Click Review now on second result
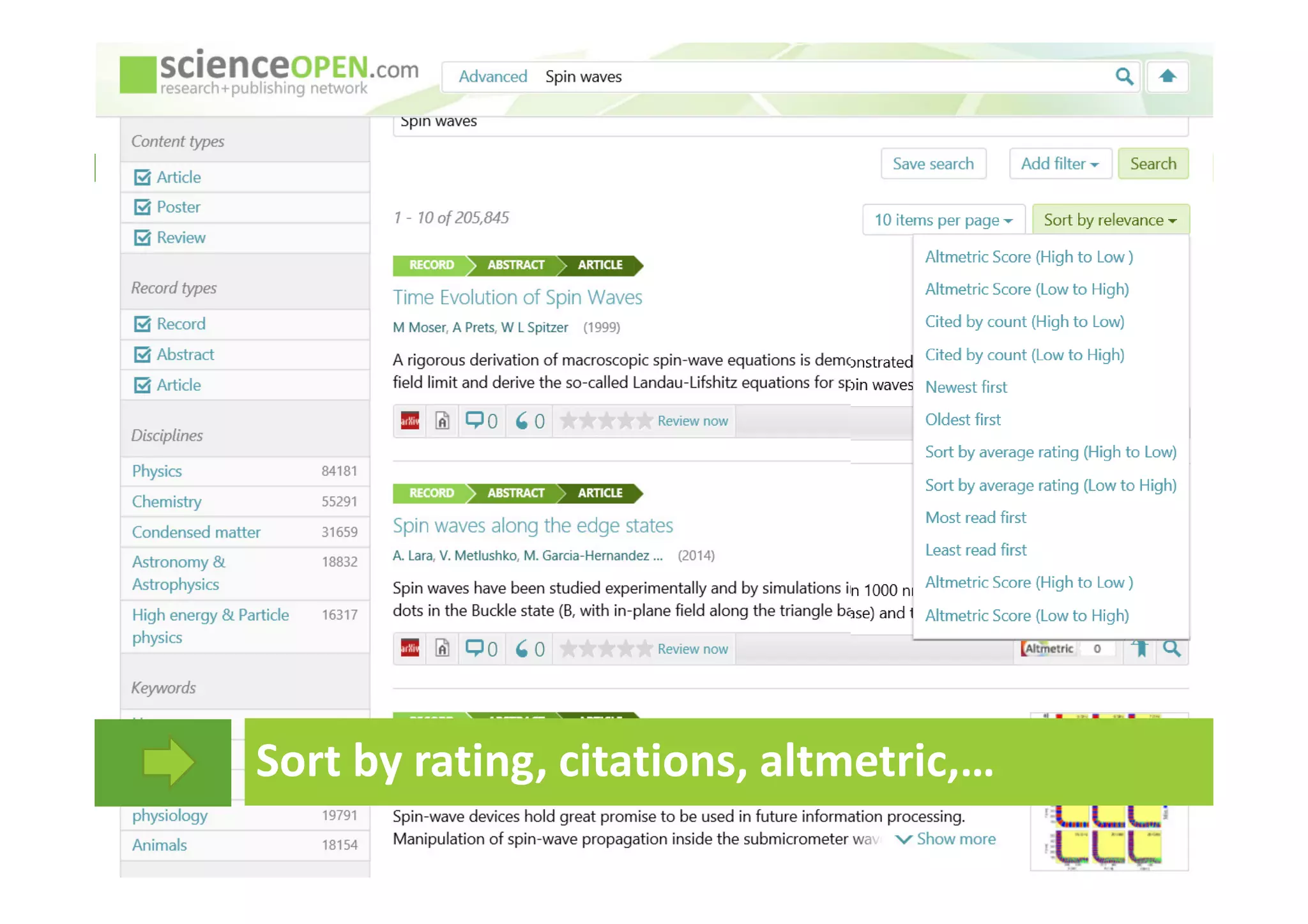Image resolution: width=1308 pixels, height=924 pixels. coord(692,649)
